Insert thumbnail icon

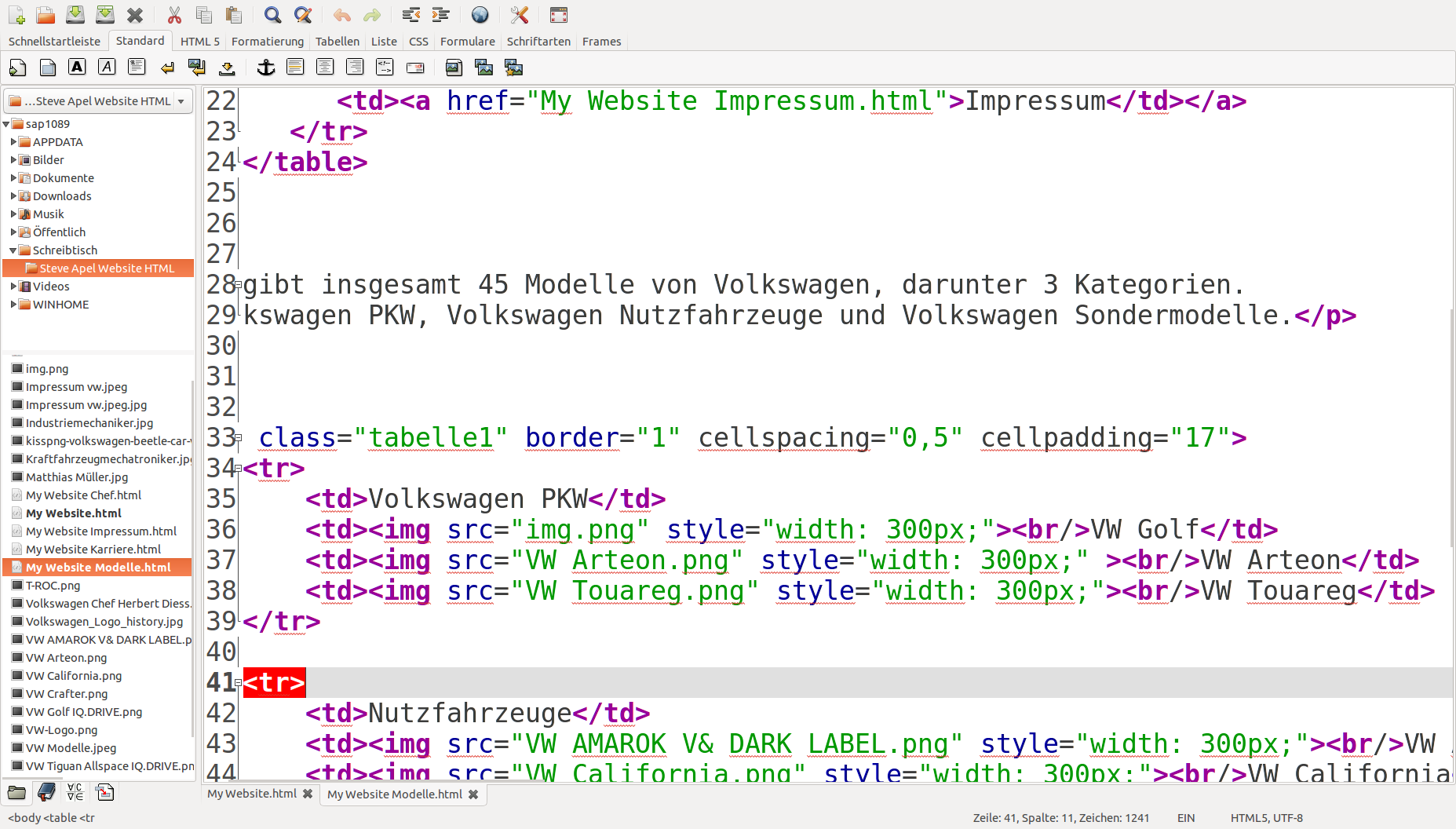[484, 68]
